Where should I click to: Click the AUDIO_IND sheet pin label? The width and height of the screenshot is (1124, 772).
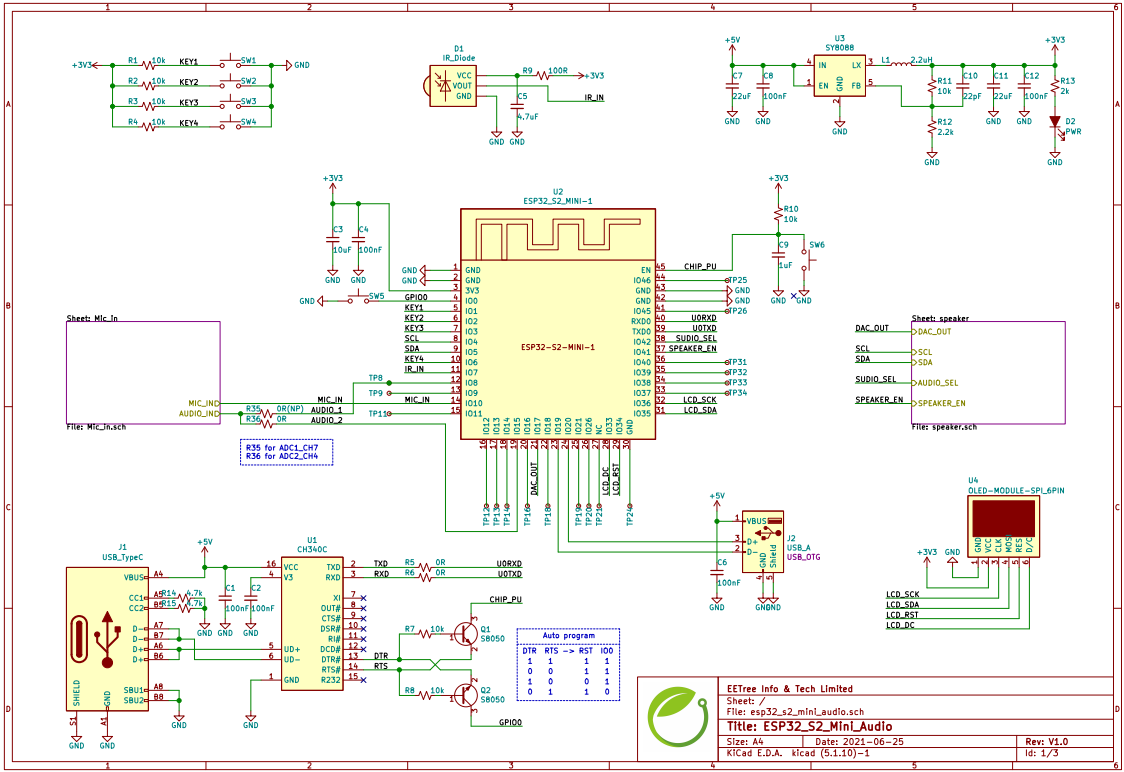(199, 414)
